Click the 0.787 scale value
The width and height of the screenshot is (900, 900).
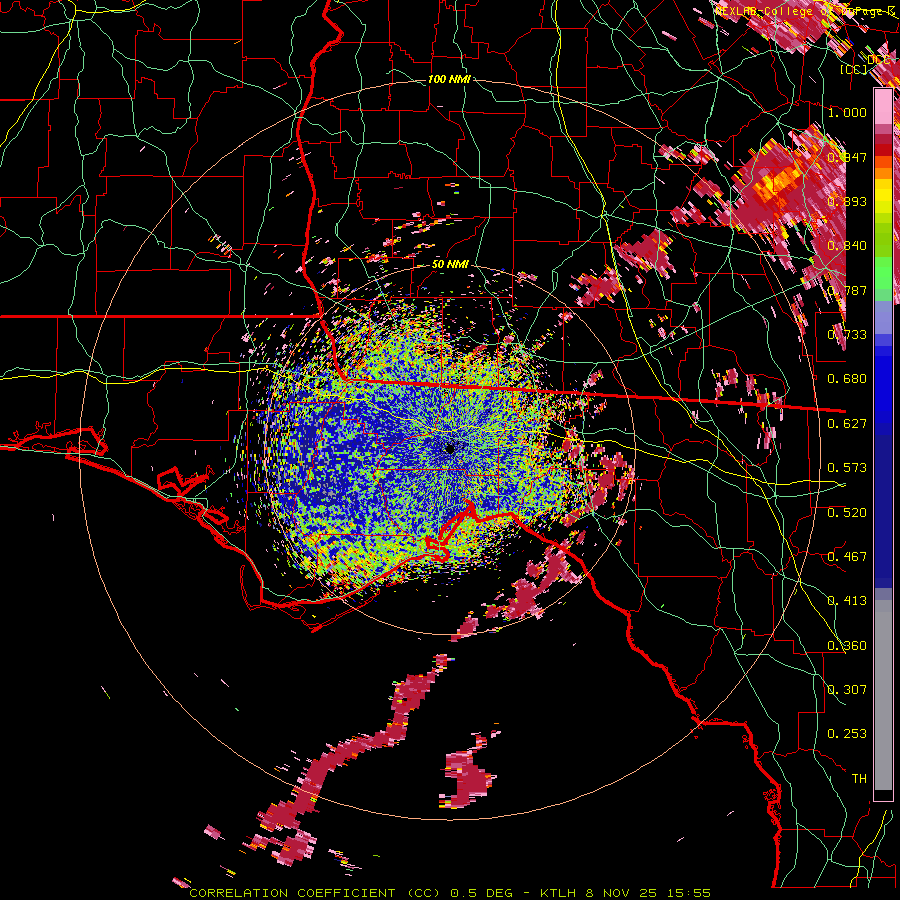847,290
